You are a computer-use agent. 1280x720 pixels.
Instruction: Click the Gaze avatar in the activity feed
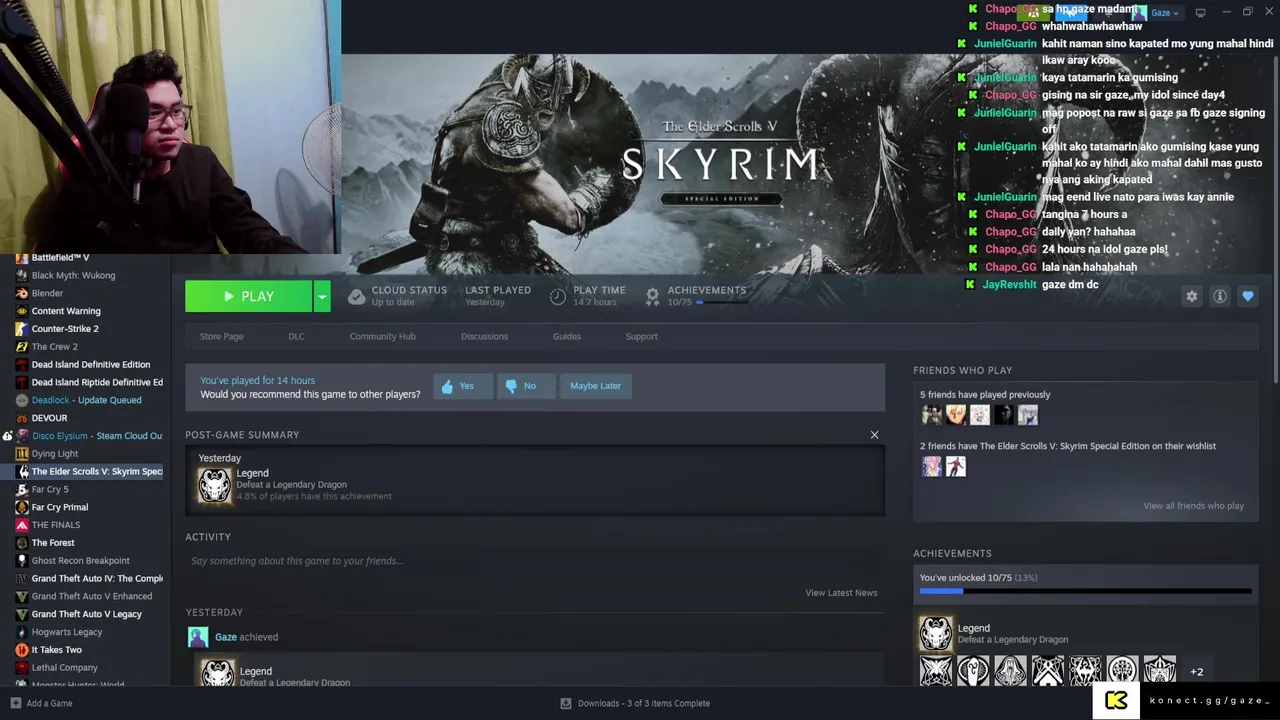pos(198,637)
